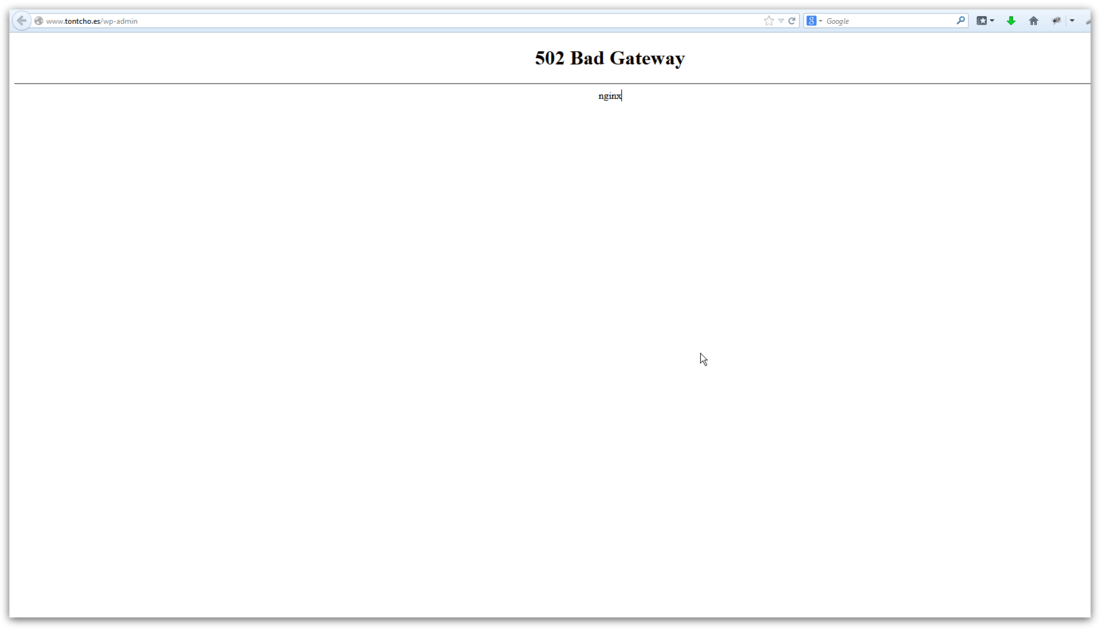
Task: Bookmark this page with the star icon
Action: (x=769, y=21)
